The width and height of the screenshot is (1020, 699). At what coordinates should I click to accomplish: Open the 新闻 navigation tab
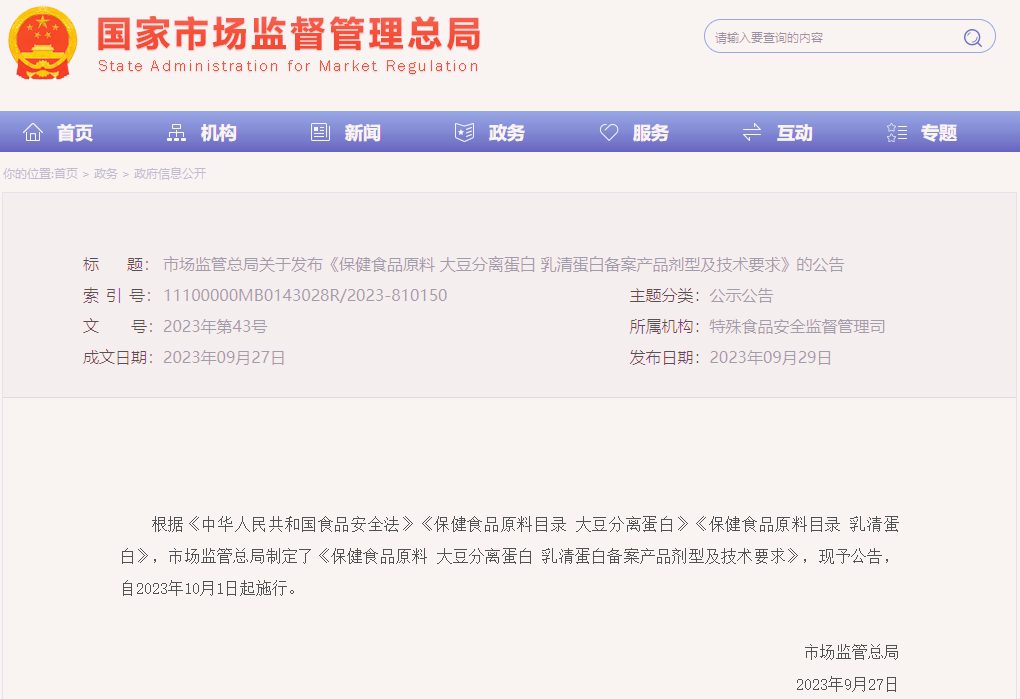pos(362,133)
